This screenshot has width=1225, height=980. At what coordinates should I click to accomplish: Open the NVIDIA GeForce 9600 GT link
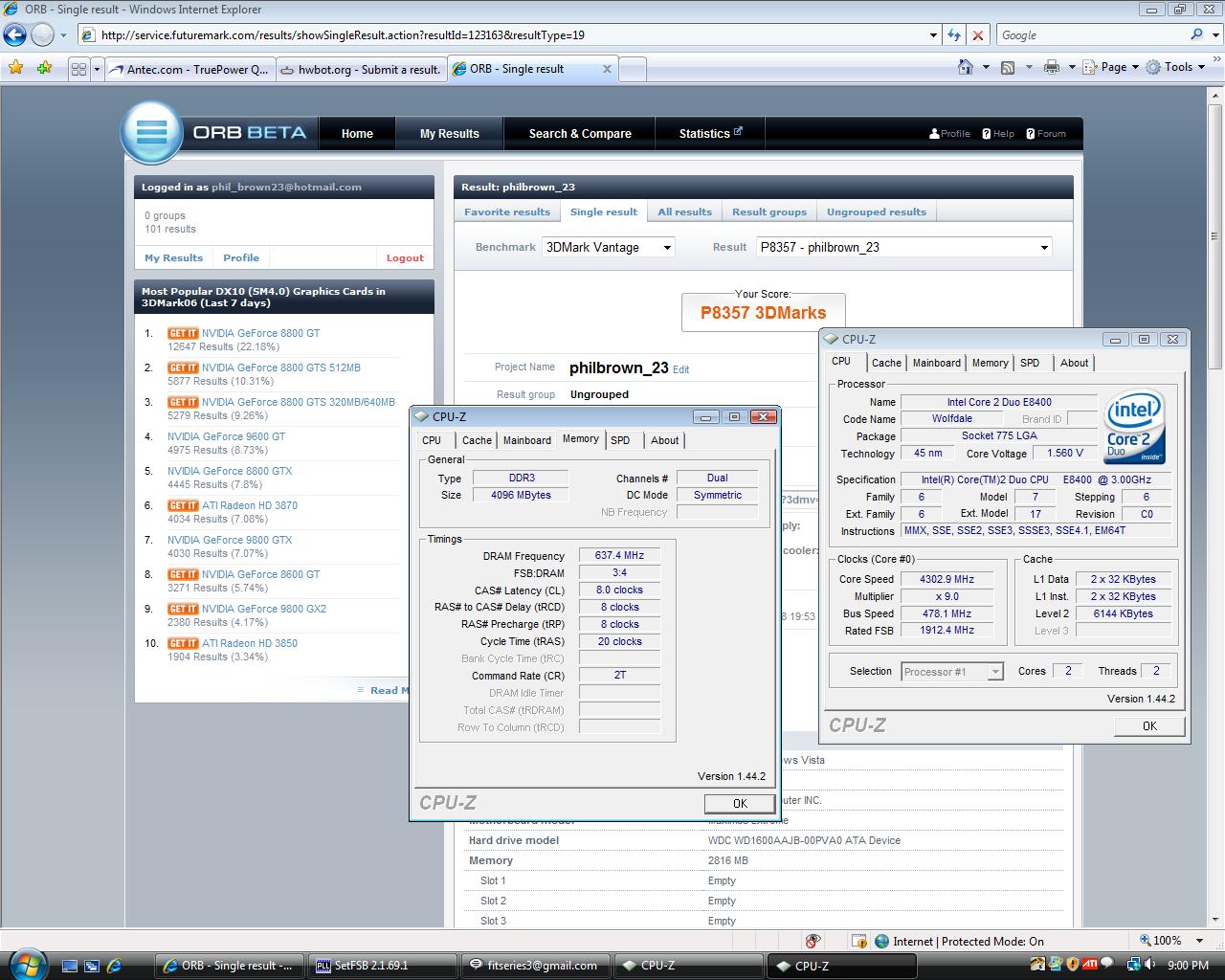[x=226, y=436]
